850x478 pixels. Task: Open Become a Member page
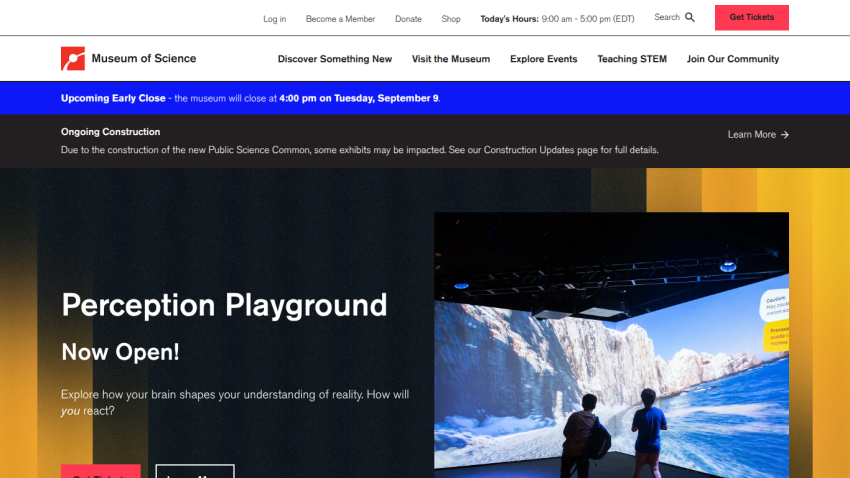pyautogui.click(x=340, y=19)
